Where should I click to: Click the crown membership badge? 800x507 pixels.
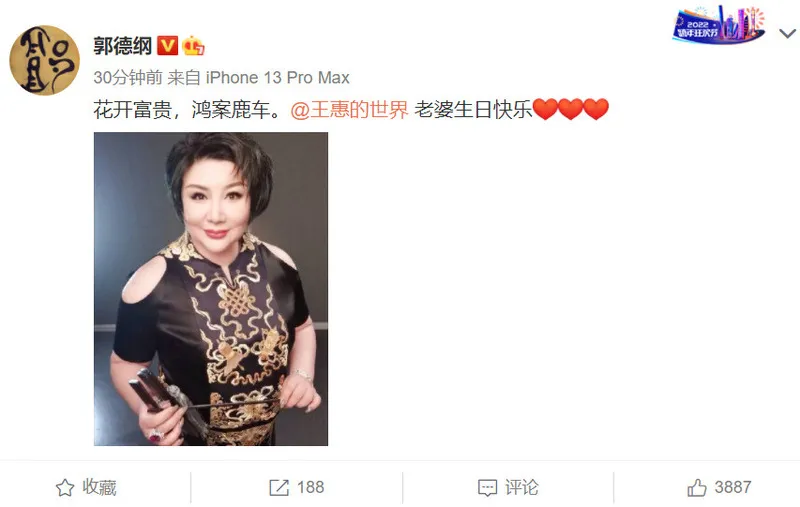pyautogui.click(x=193, y=46)
